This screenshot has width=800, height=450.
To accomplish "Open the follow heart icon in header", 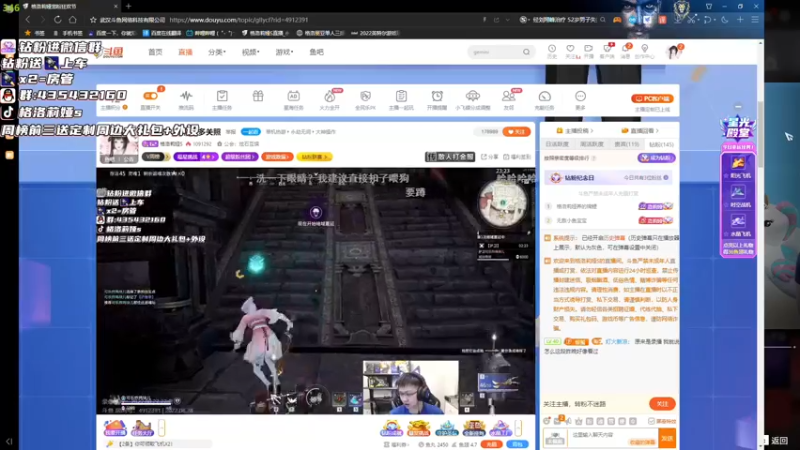I will pos(570,49).
